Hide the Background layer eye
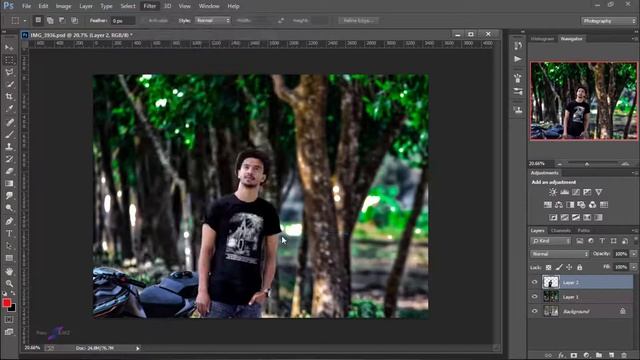 click(x=535, y=311)
